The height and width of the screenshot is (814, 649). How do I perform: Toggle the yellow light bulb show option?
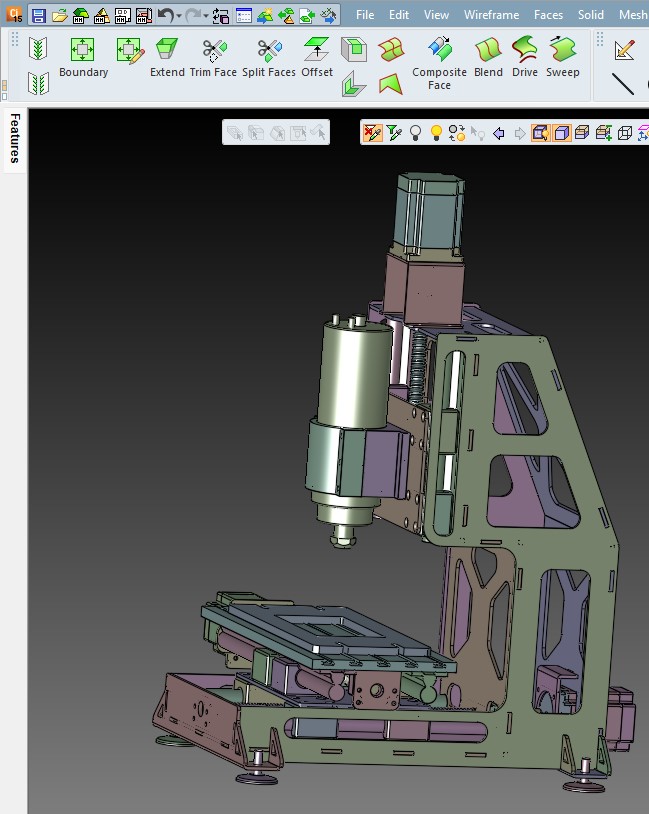[436, 133]
